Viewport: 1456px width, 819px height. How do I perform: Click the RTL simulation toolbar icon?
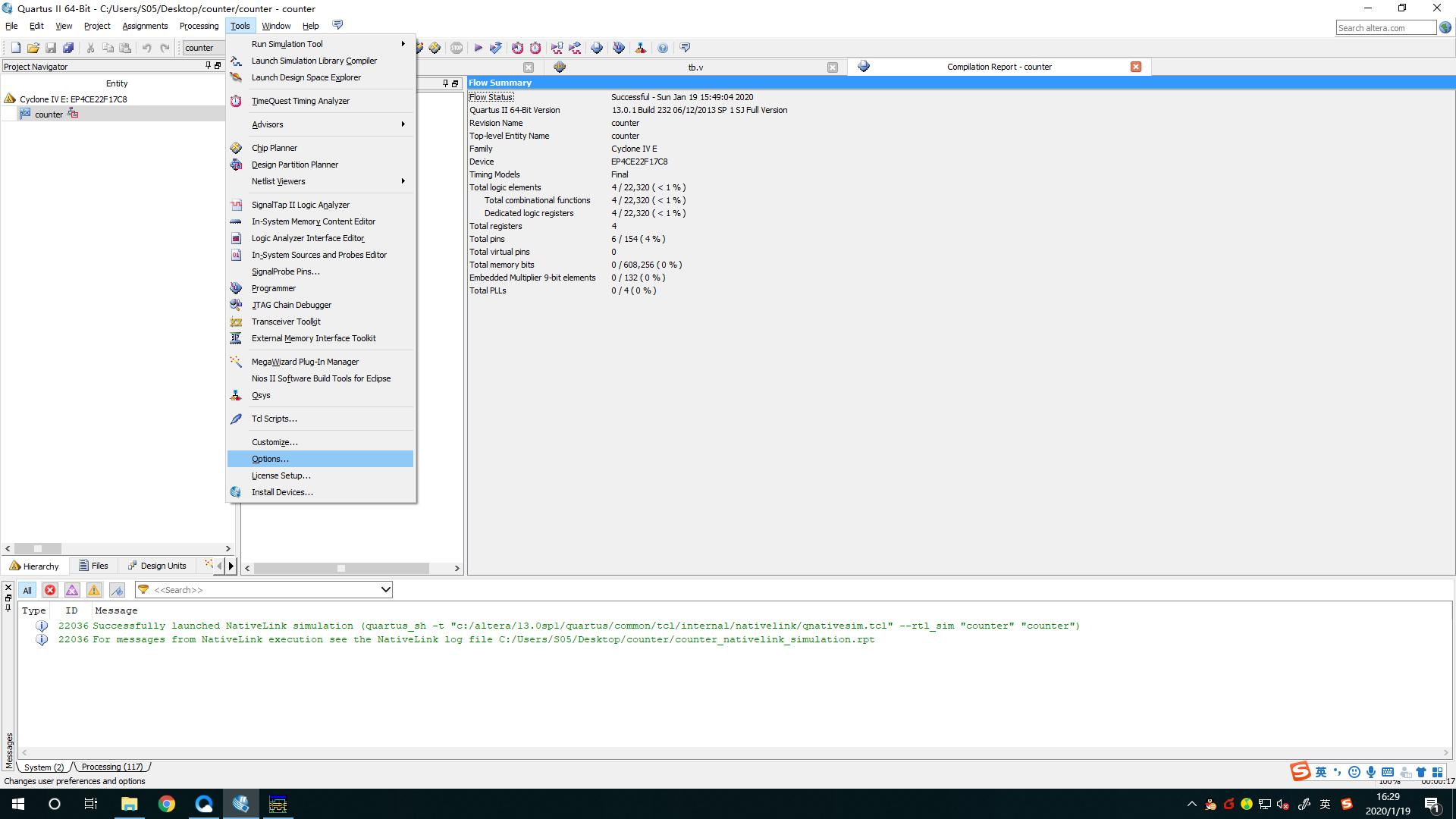tap(557, 48)
